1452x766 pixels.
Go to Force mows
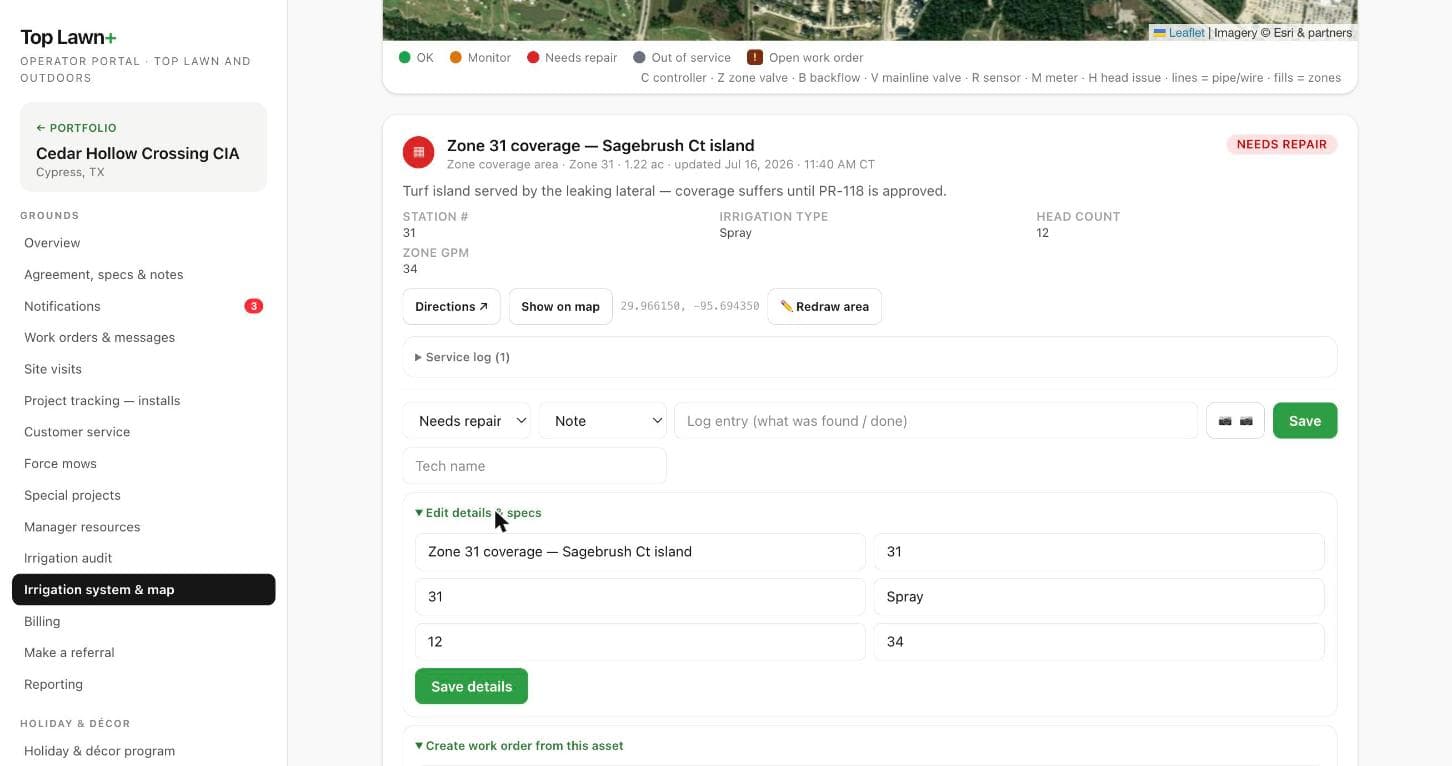coord(144,463)
